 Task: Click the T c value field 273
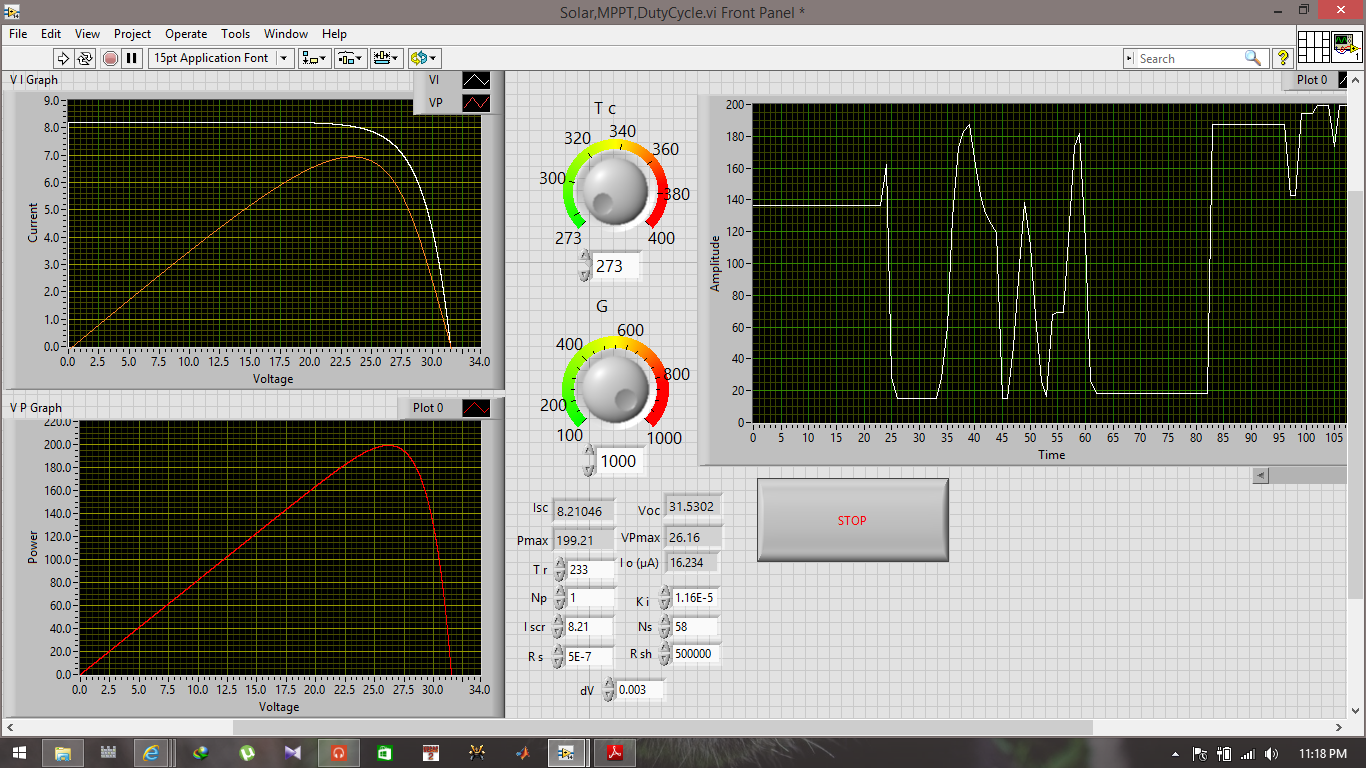click(616, 266)
